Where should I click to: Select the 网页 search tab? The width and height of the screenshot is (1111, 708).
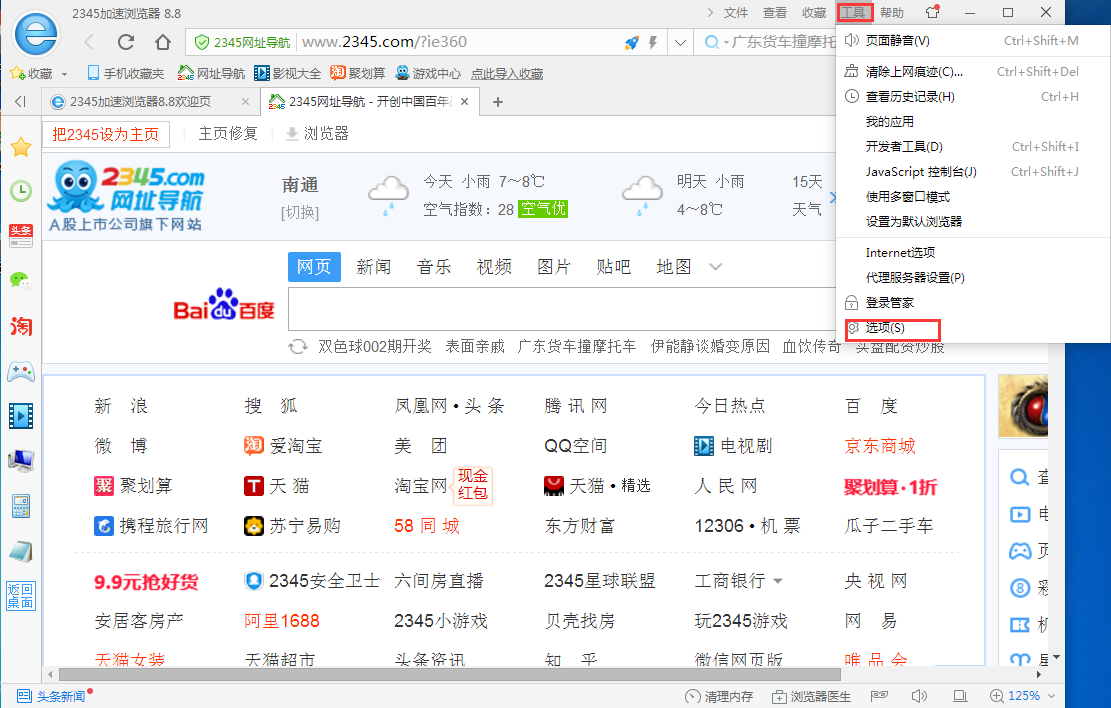[314, 267]
